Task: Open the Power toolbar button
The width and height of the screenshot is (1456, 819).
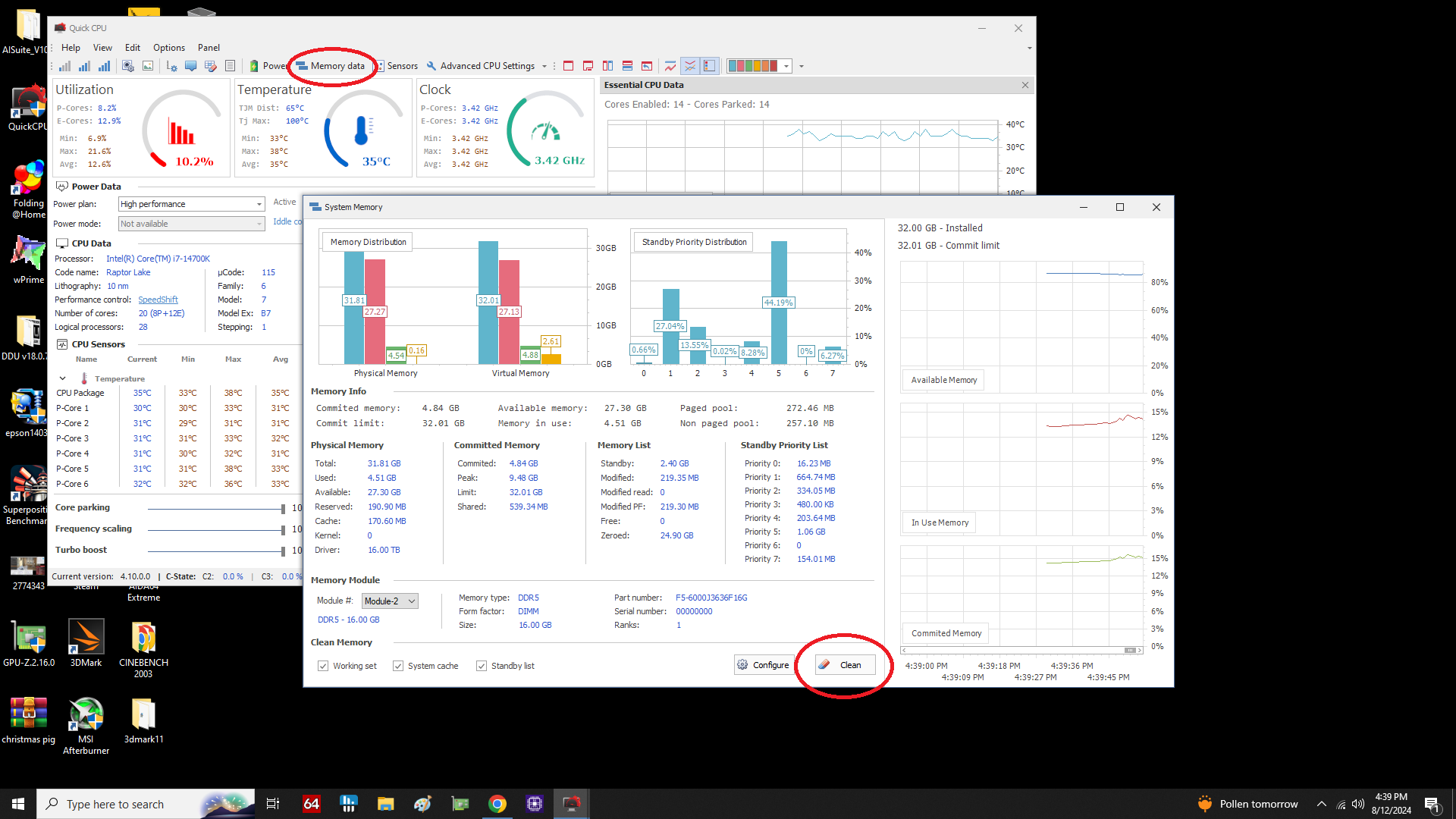Action: click(268, 66)
